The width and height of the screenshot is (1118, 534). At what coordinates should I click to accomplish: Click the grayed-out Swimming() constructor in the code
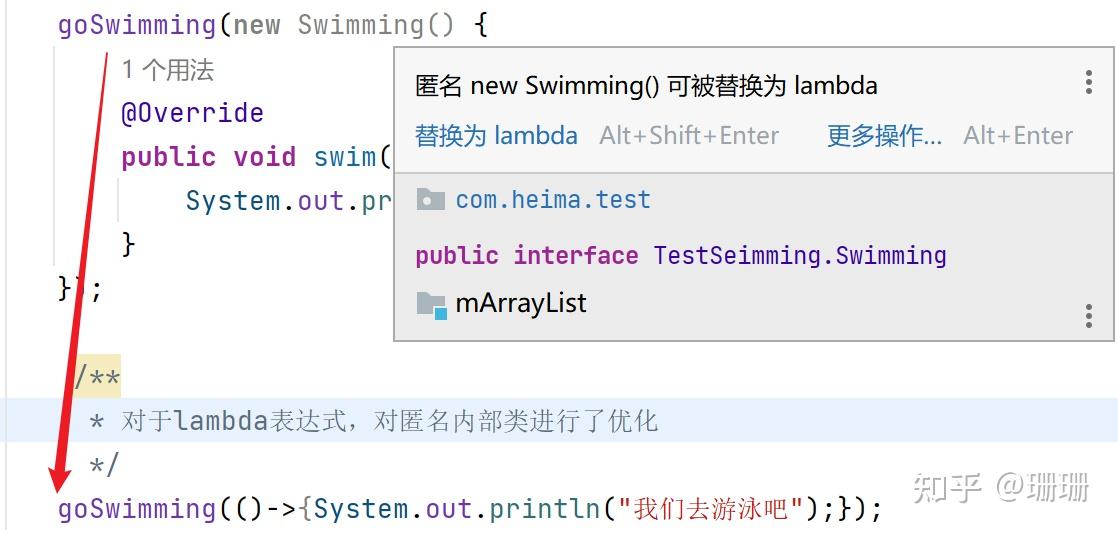click(x=376, y=25)
